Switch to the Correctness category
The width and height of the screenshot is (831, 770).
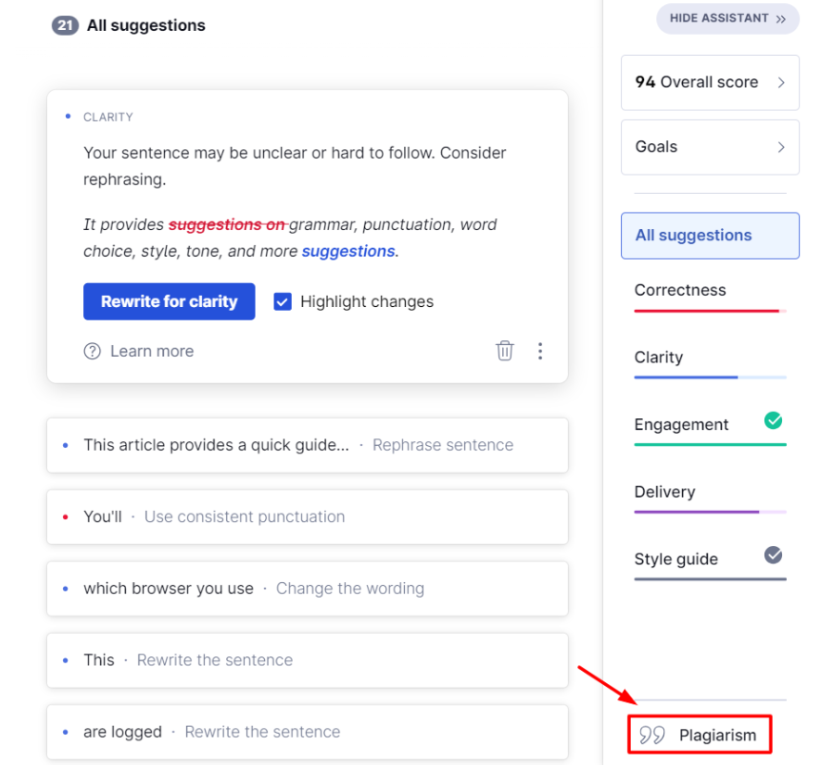[x=710, y=297]
